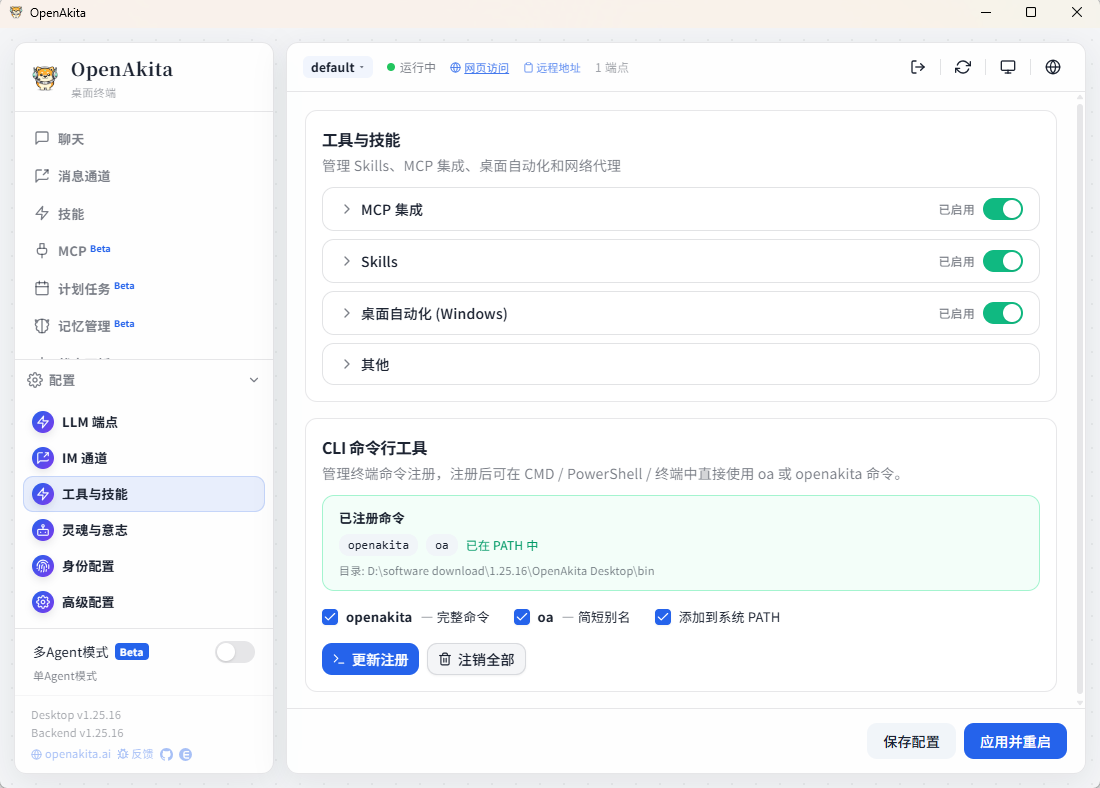Screen dimensions: 1100x788
Task: Click the brain icon beside 记忆管理
Action: coord(42,326)
